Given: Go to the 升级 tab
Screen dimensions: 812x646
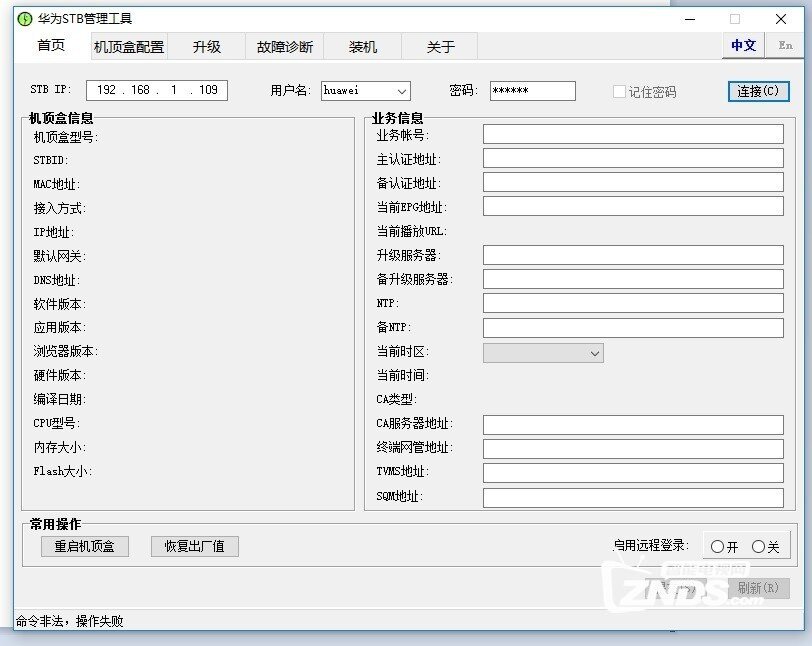Looking at the screenshot, I should pyautogui.click(x=207, y=47).
